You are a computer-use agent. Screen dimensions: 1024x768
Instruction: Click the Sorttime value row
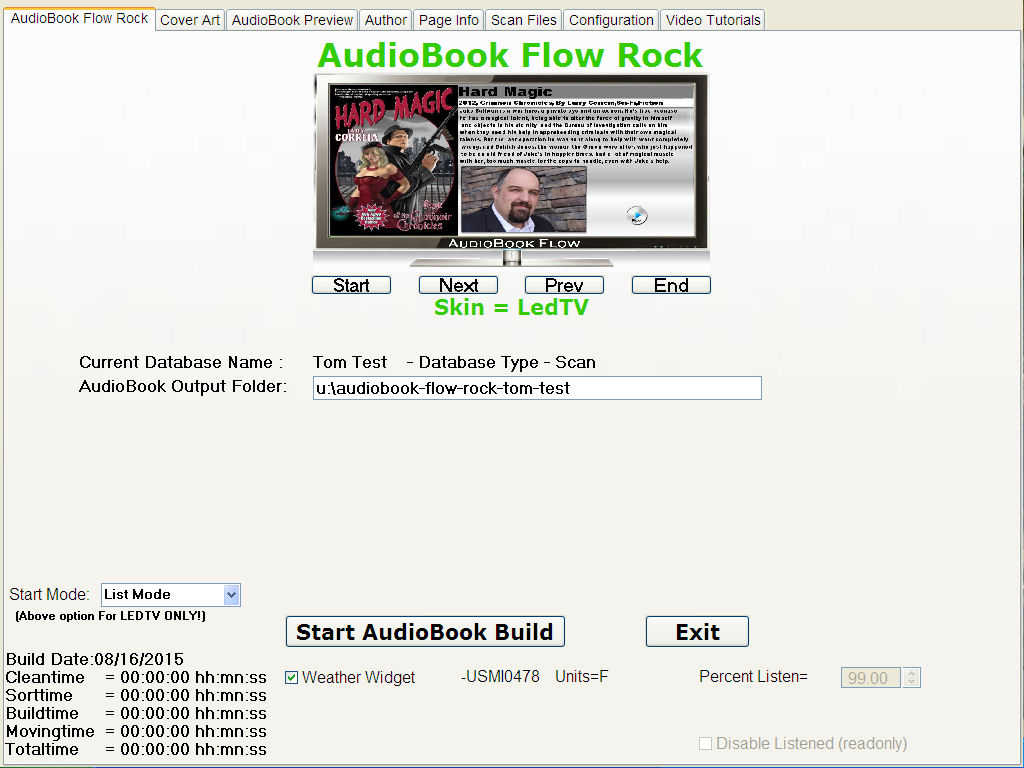136,696
